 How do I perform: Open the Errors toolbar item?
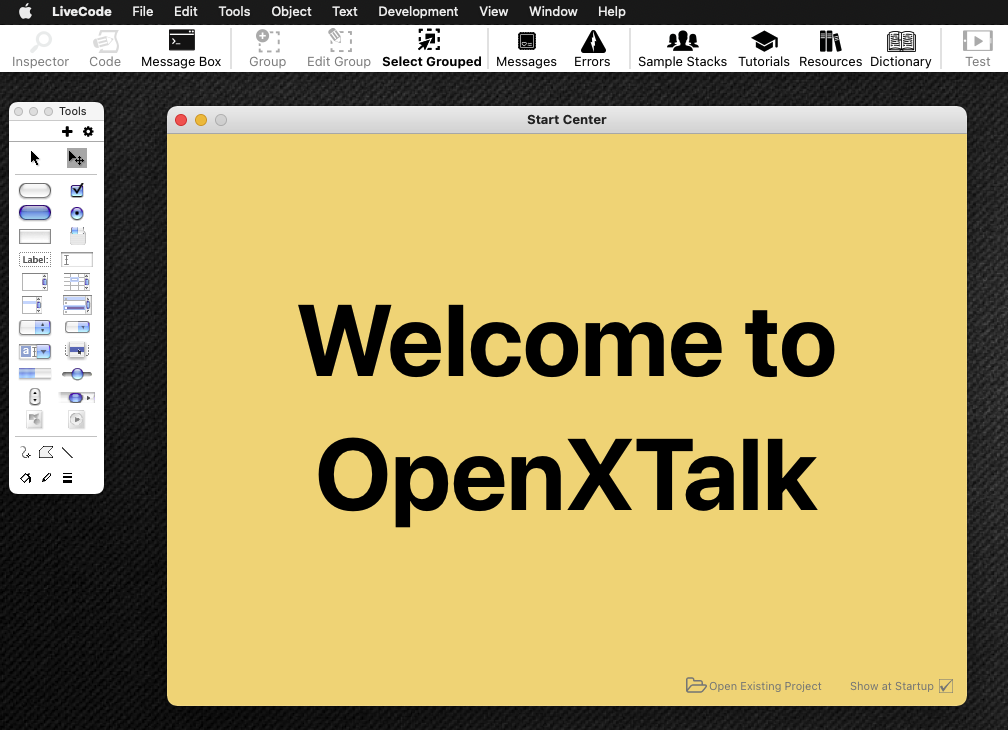[592, 49]
